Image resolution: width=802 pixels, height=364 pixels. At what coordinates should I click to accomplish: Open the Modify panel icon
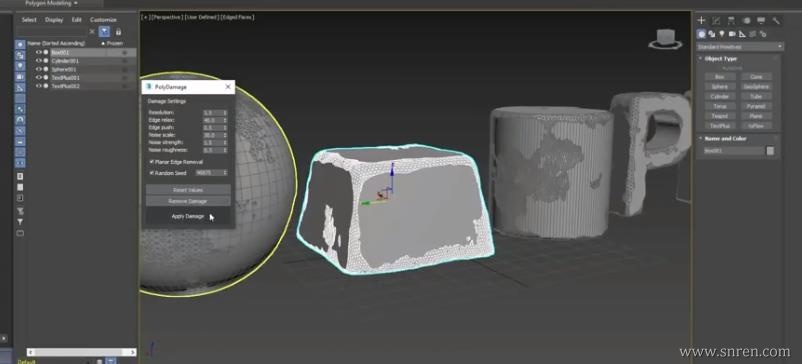point(716,20)
